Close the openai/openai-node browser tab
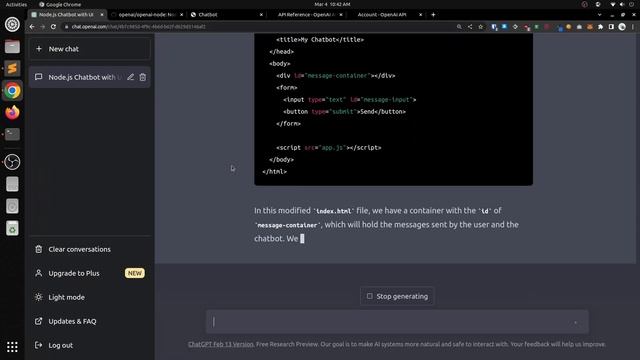Viewport: 640px width, 360px height. pyautogui.click(x=182, y=15)
